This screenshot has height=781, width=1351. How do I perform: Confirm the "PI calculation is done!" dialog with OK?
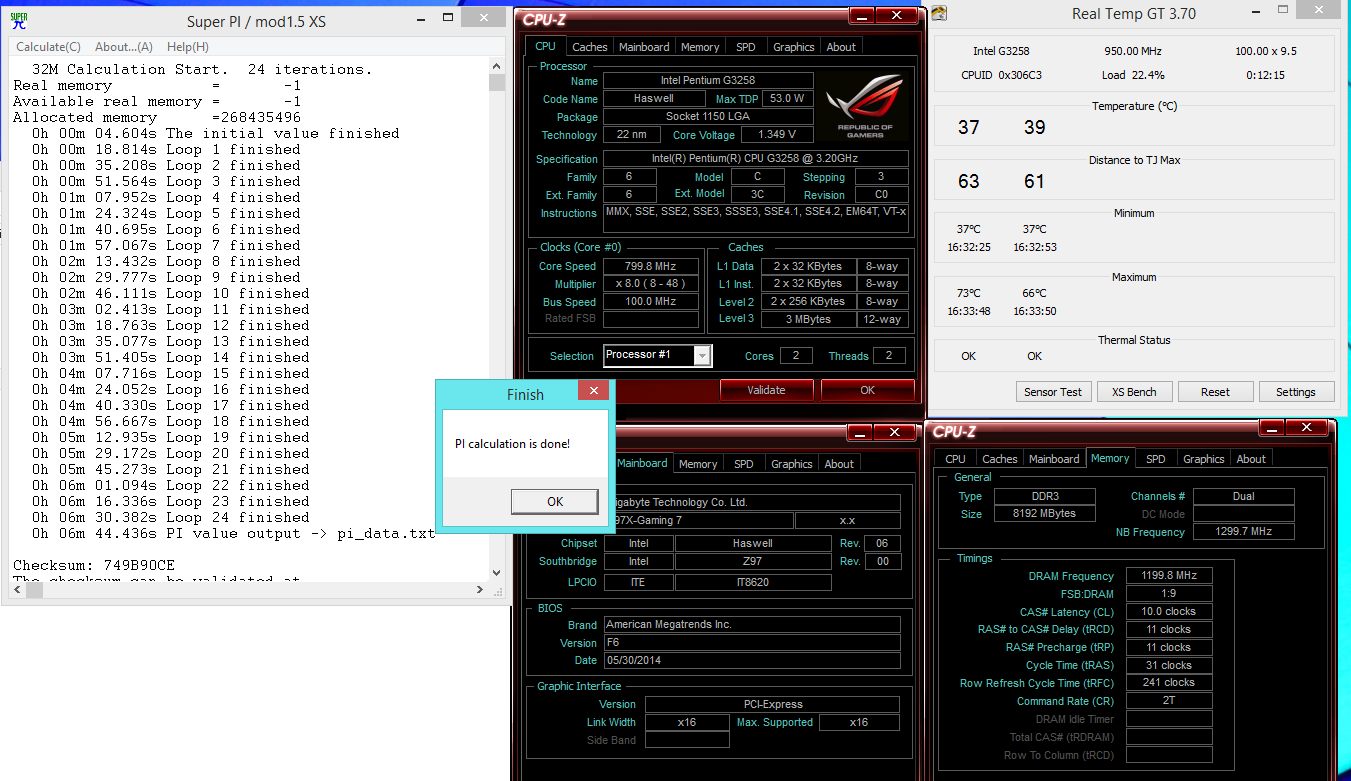click(555, 502)
